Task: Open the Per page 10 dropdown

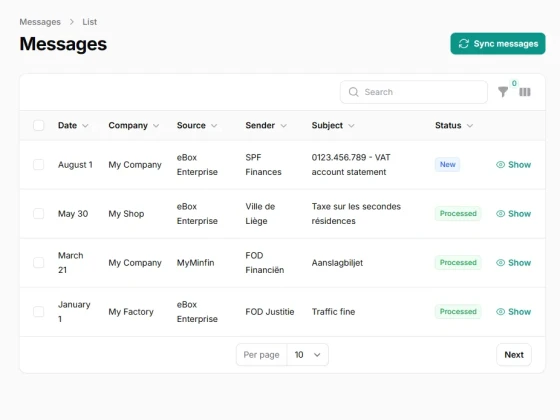Action: [x=308, y=355]
